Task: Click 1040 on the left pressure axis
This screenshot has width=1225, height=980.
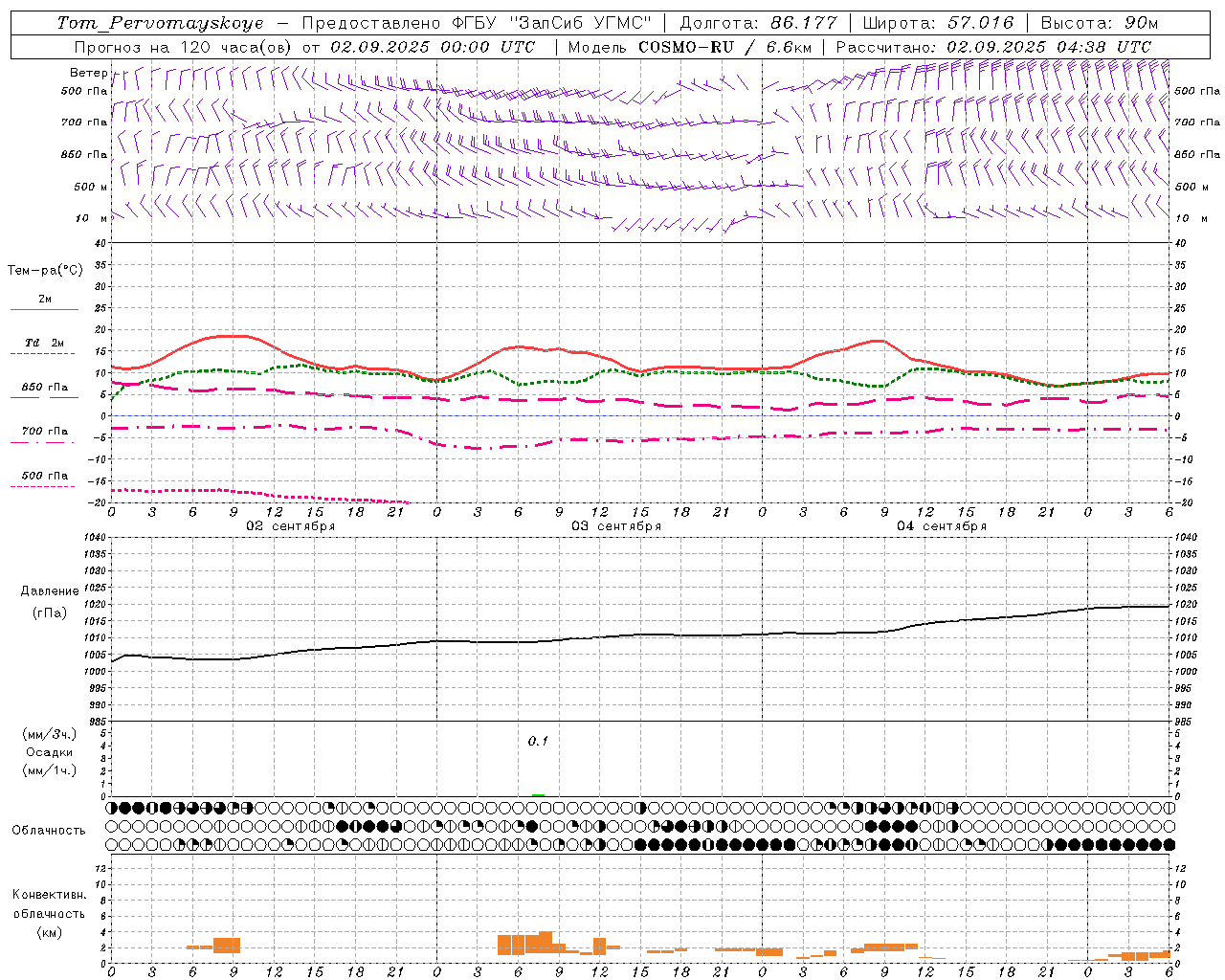Action: (x=93, y=537)
